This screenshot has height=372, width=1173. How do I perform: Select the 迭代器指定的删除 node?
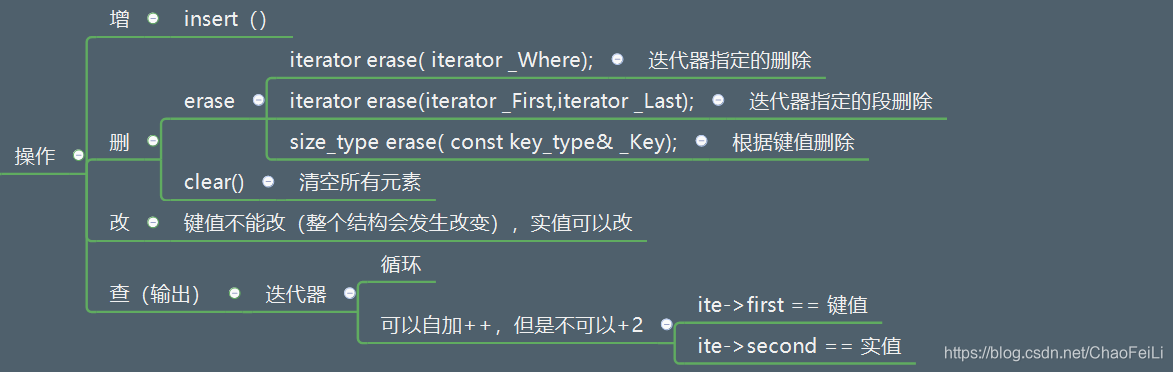pos(729,61)
